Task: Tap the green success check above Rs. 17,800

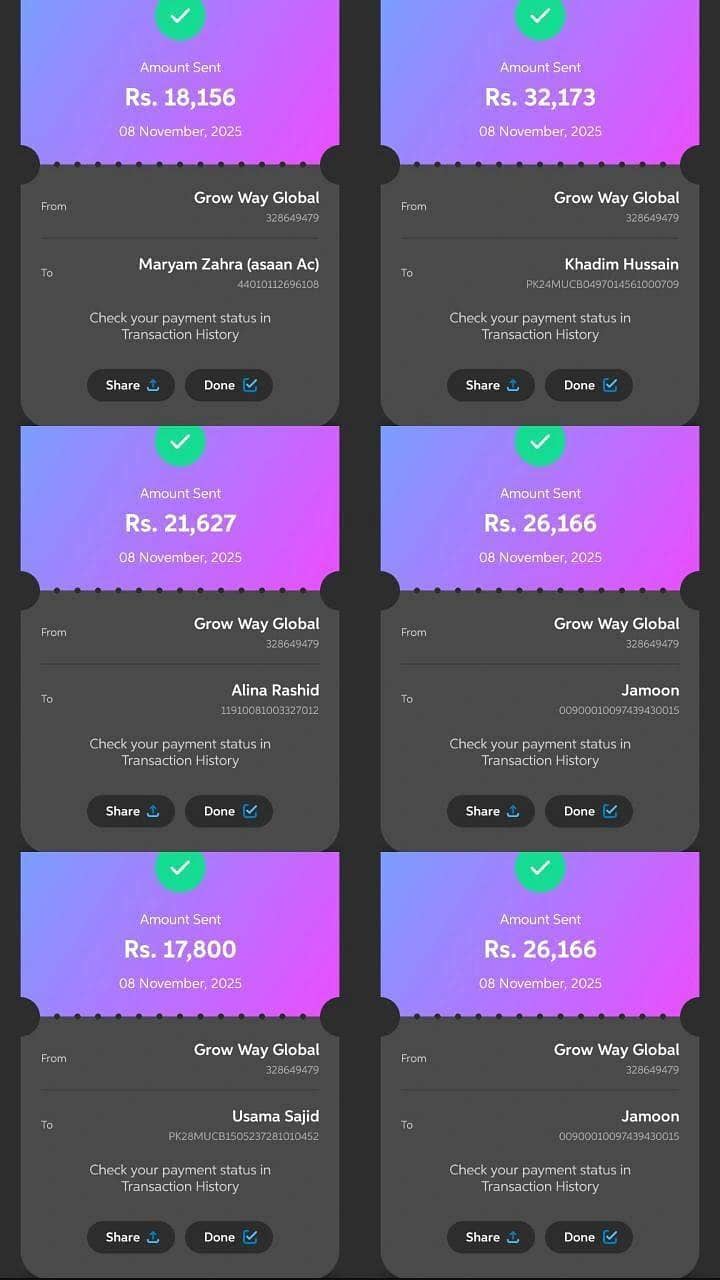Action: [180, 868]
